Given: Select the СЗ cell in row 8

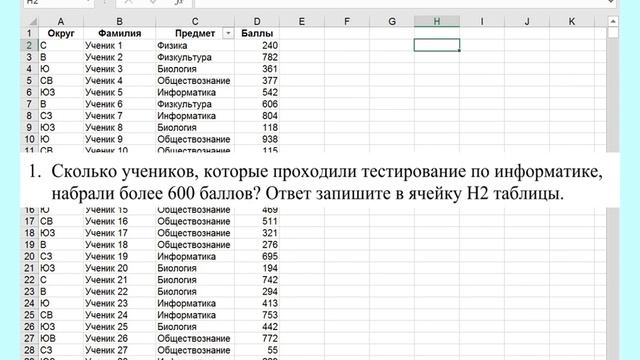Looking at the screenshot, I should point(61,116).
